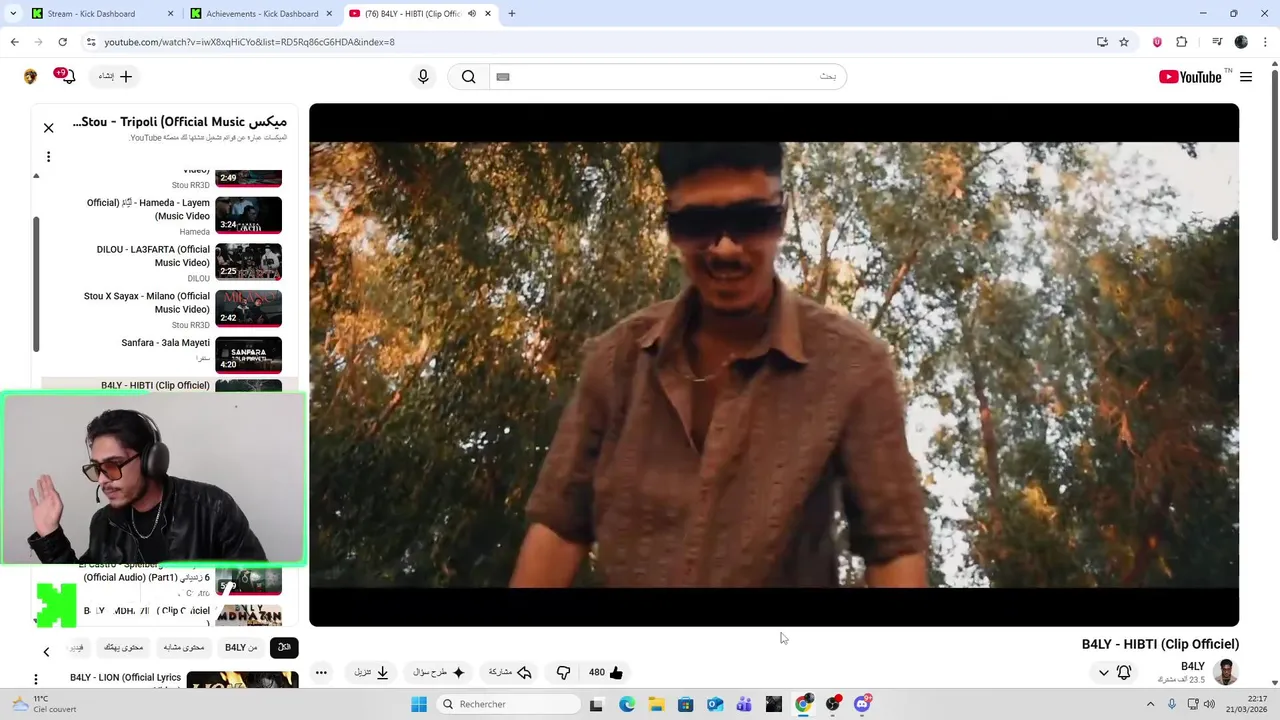Click the page vertical scrollbar
The width and height of the screenshot is (1280, 720).
pos(1274,155)
